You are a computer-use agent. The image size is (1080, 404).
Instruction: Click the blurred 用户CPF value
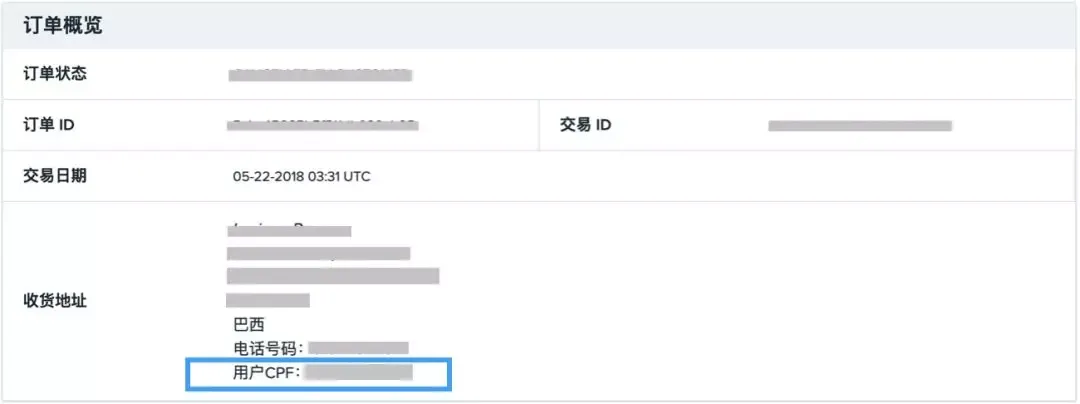click(358, 373)
